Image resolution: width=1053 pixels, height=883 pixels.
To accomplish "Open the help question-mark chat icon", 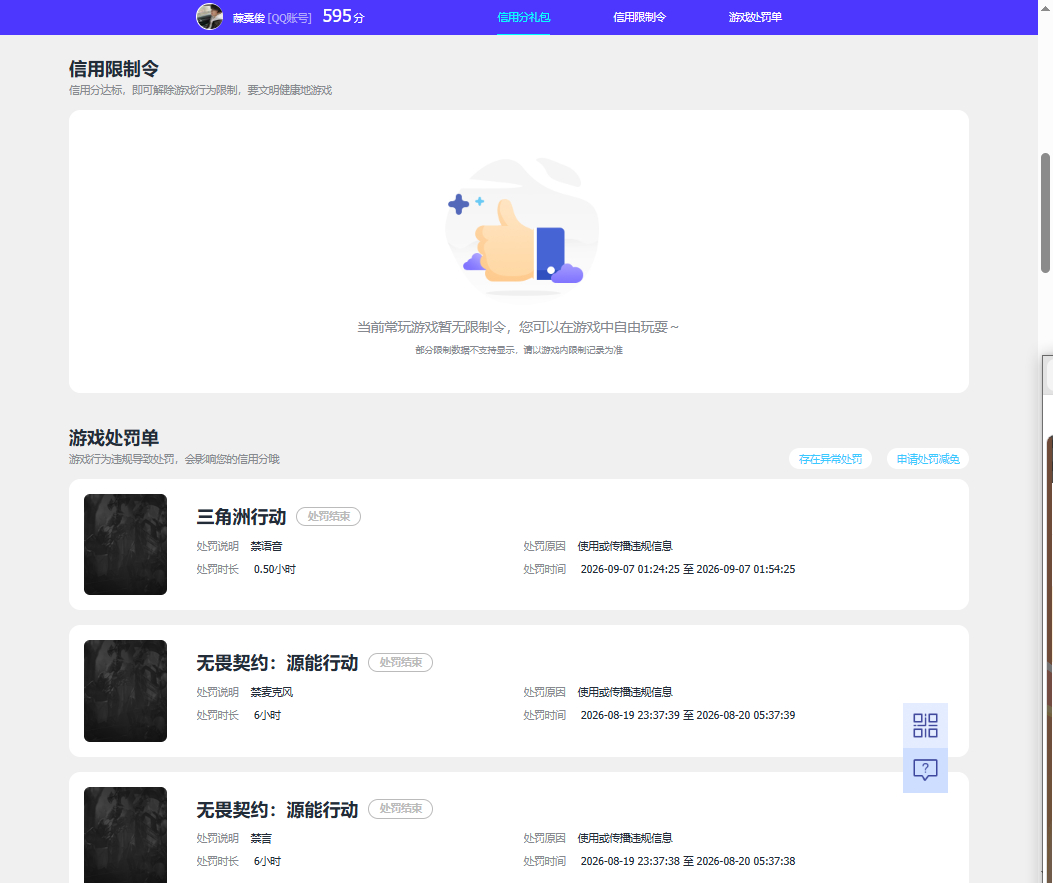I will point(925,770).
